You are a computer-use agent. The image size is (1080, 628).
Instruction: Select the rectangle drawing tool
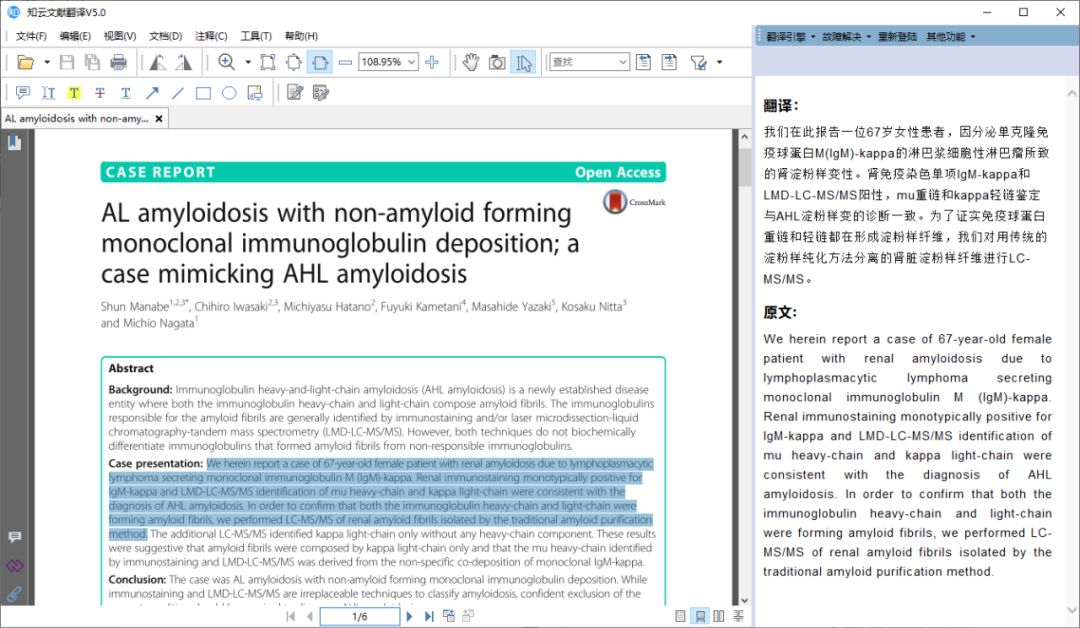203,93
